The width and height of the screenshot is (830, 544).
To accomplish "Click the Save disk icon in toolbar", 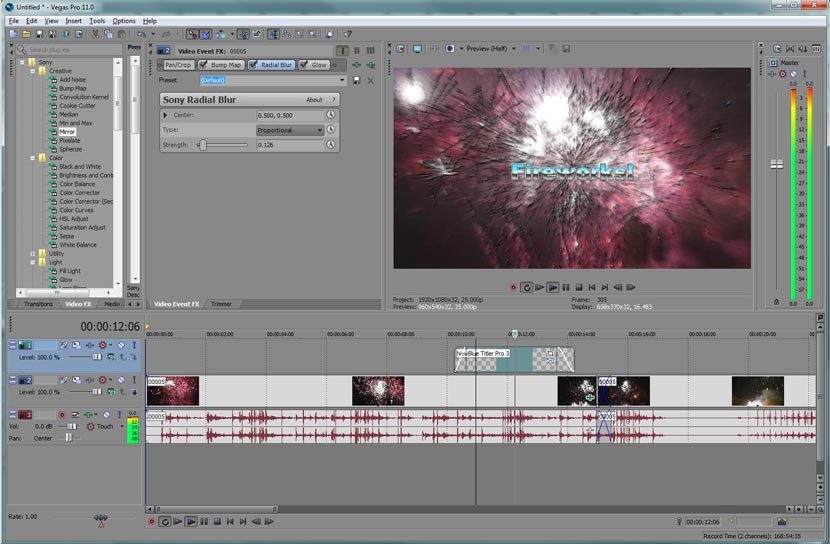I will click(39, 34).
